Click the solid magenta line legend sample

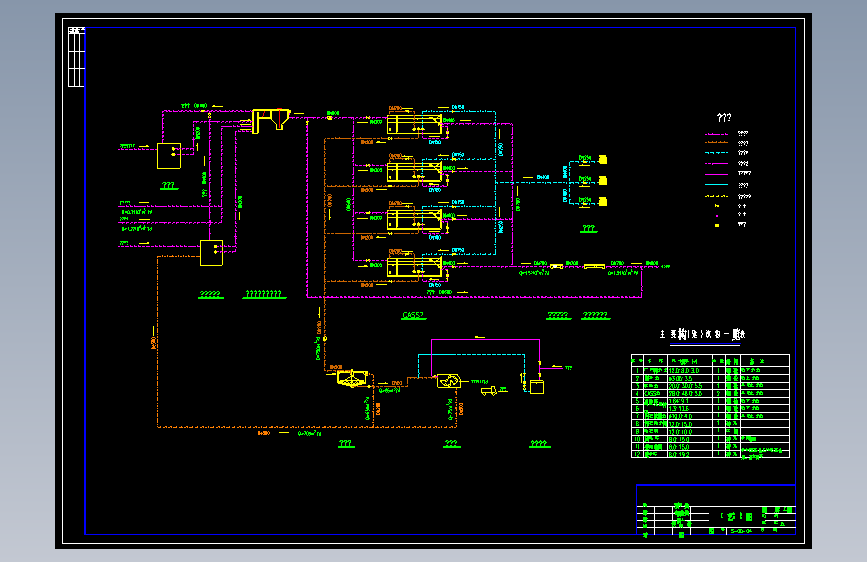tap(717, 174)
